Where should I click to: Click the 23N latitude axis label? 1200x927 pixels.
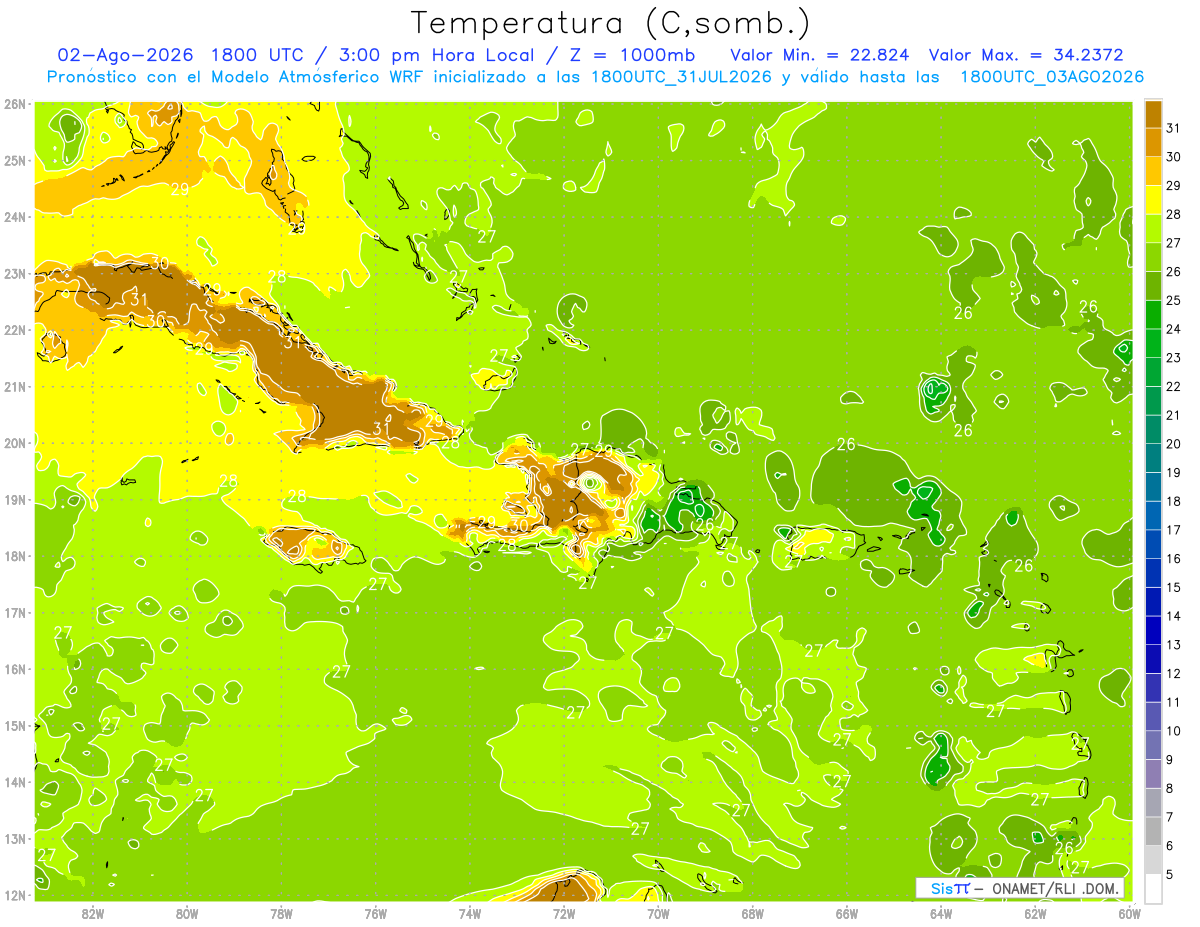click(x=14, y=273)
